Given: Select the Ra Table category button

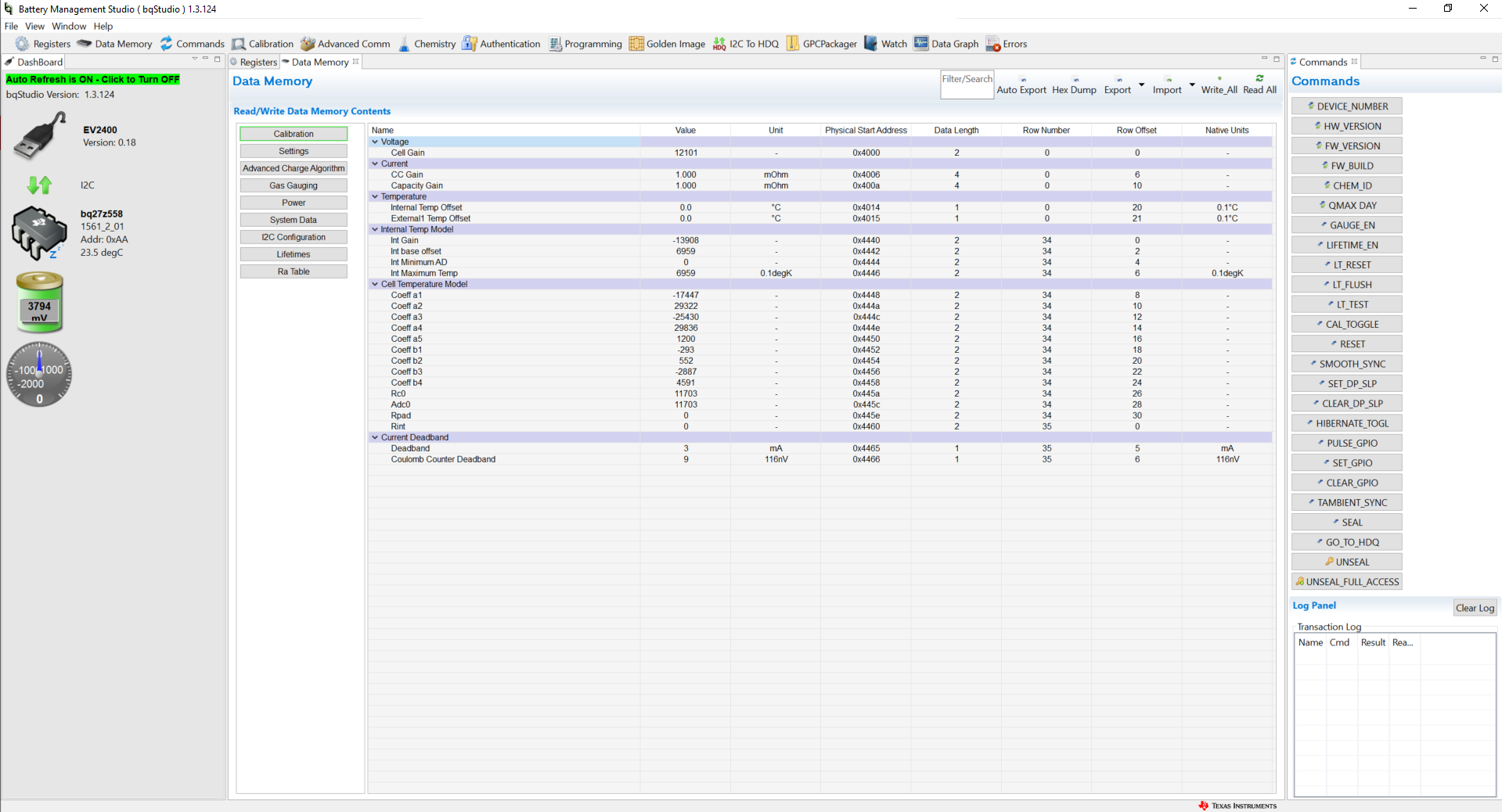Looking at the screenshot, I should point(294,271).
